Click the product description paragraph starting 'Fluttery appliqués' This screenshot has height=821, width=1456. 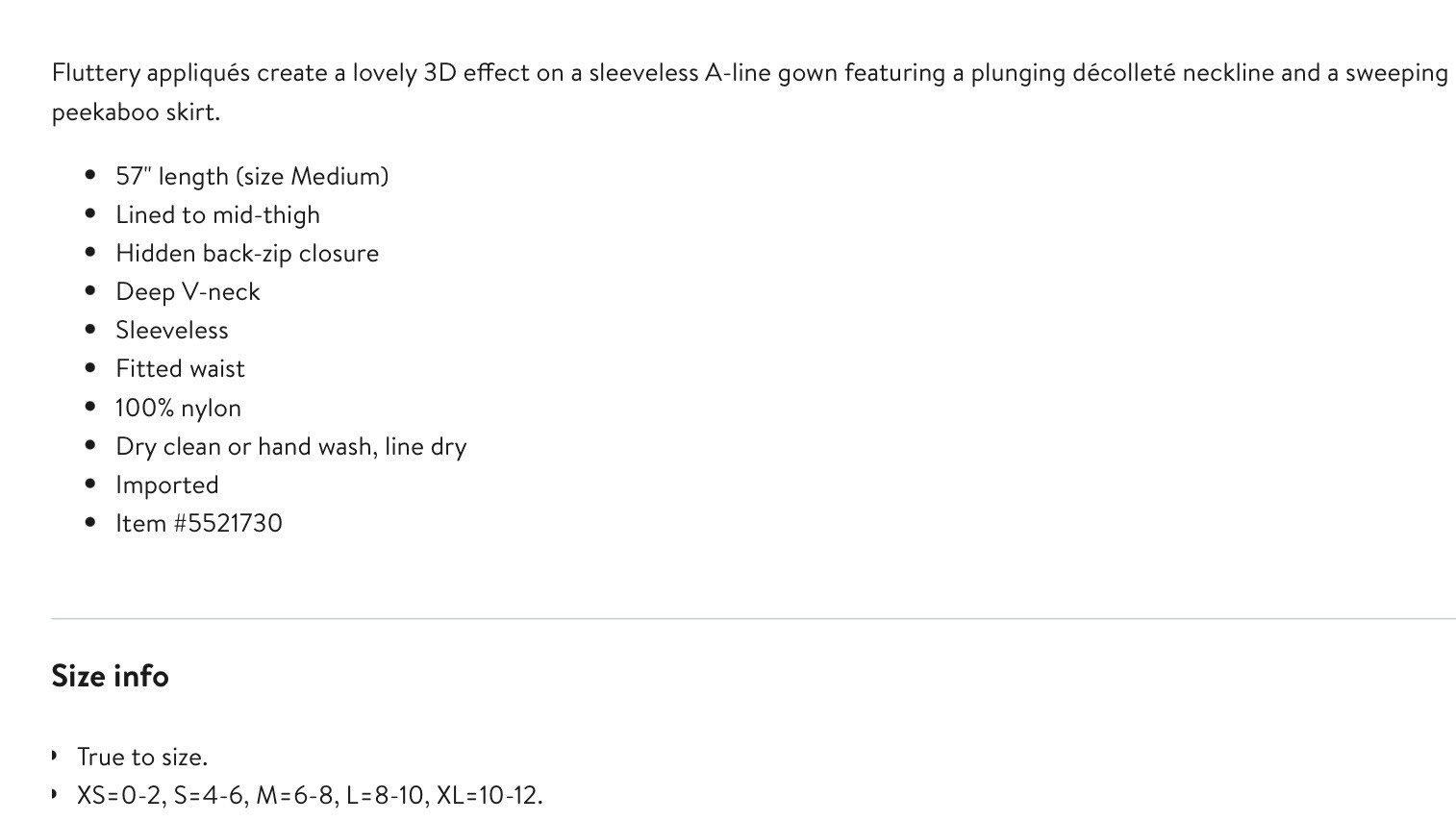(750, 91)
